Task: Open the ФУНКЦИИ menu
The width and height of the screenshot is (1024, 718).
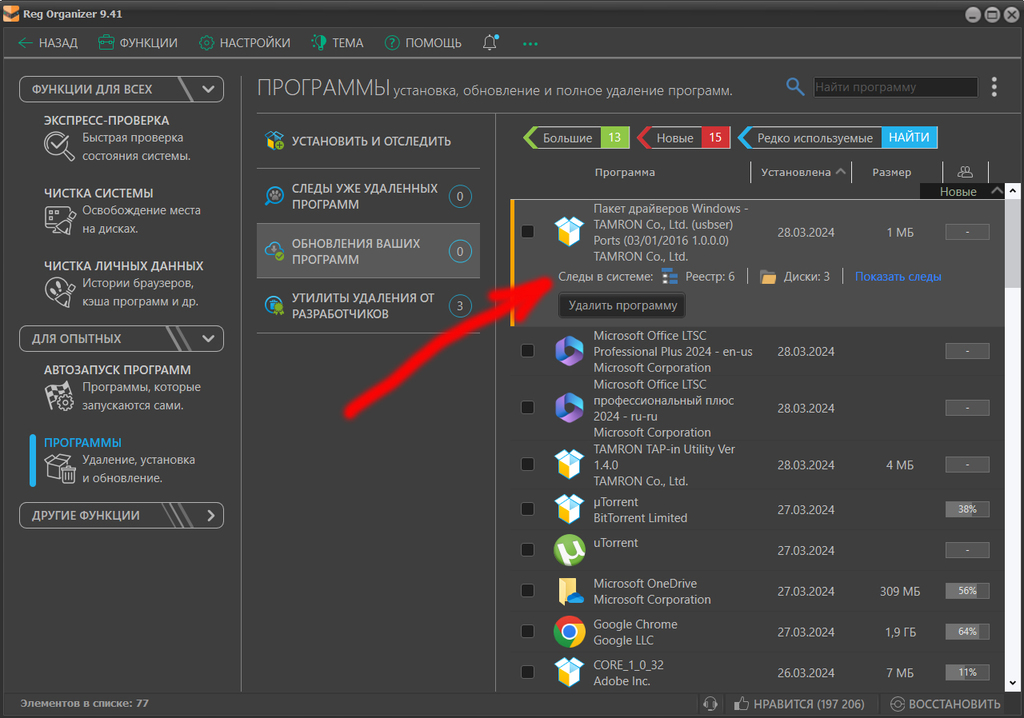Action: point(138,43)
